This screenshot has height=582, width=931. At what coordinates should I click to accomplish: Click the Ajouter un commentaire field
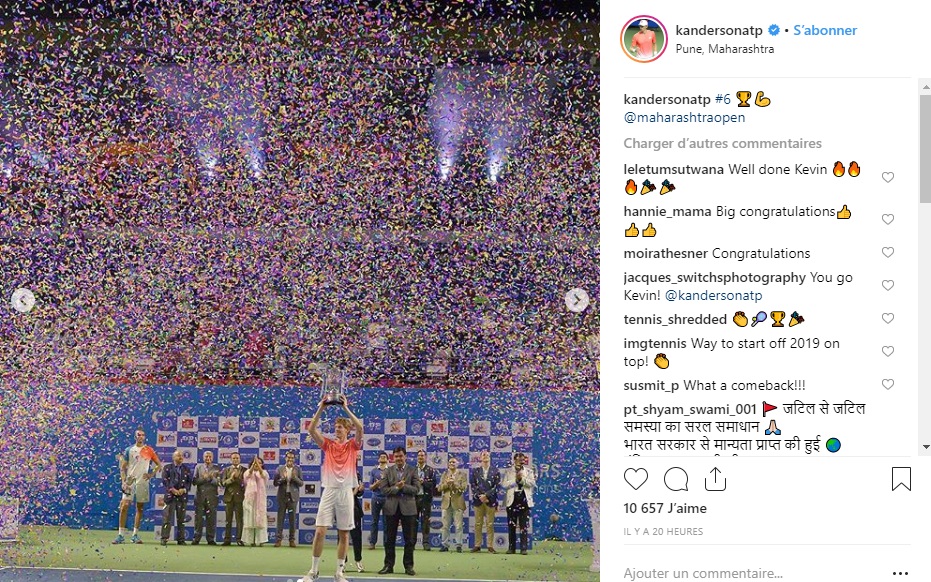pyautogui.click(x=754, y=573)
